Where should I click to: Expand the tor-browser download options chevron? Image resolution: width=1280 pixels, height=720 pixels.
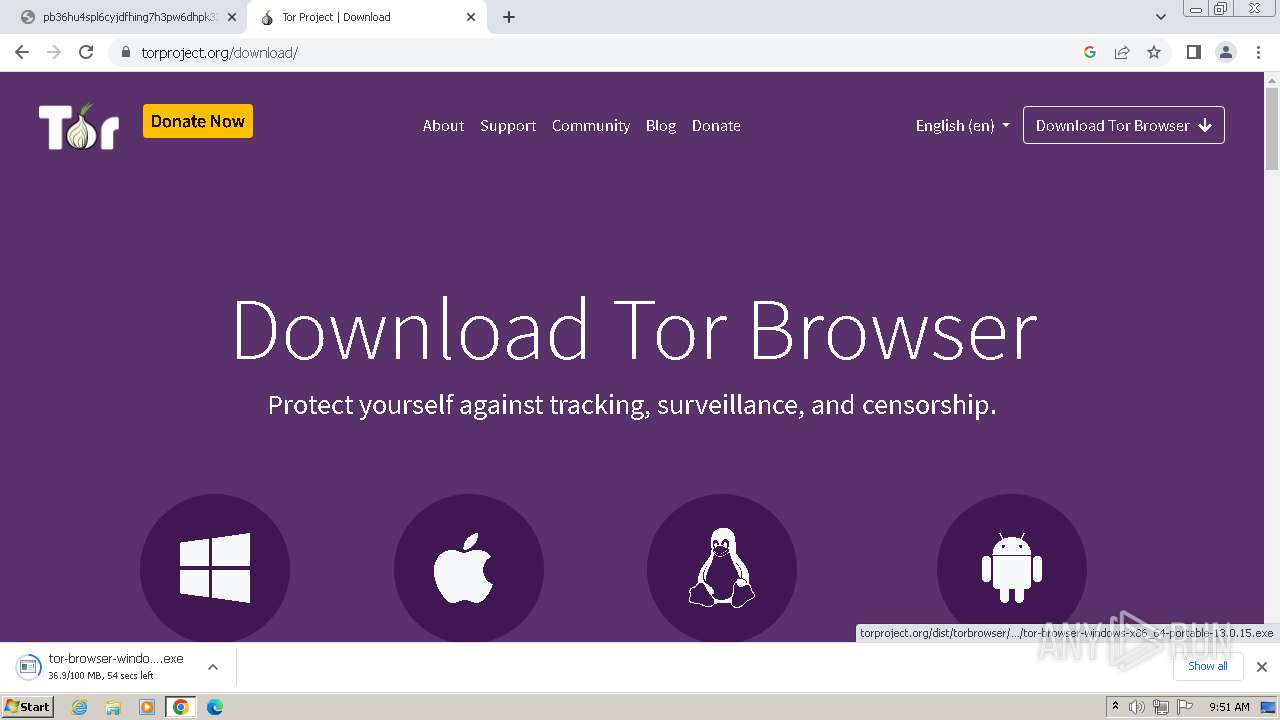pyautogui.click(x=213, y=667)
